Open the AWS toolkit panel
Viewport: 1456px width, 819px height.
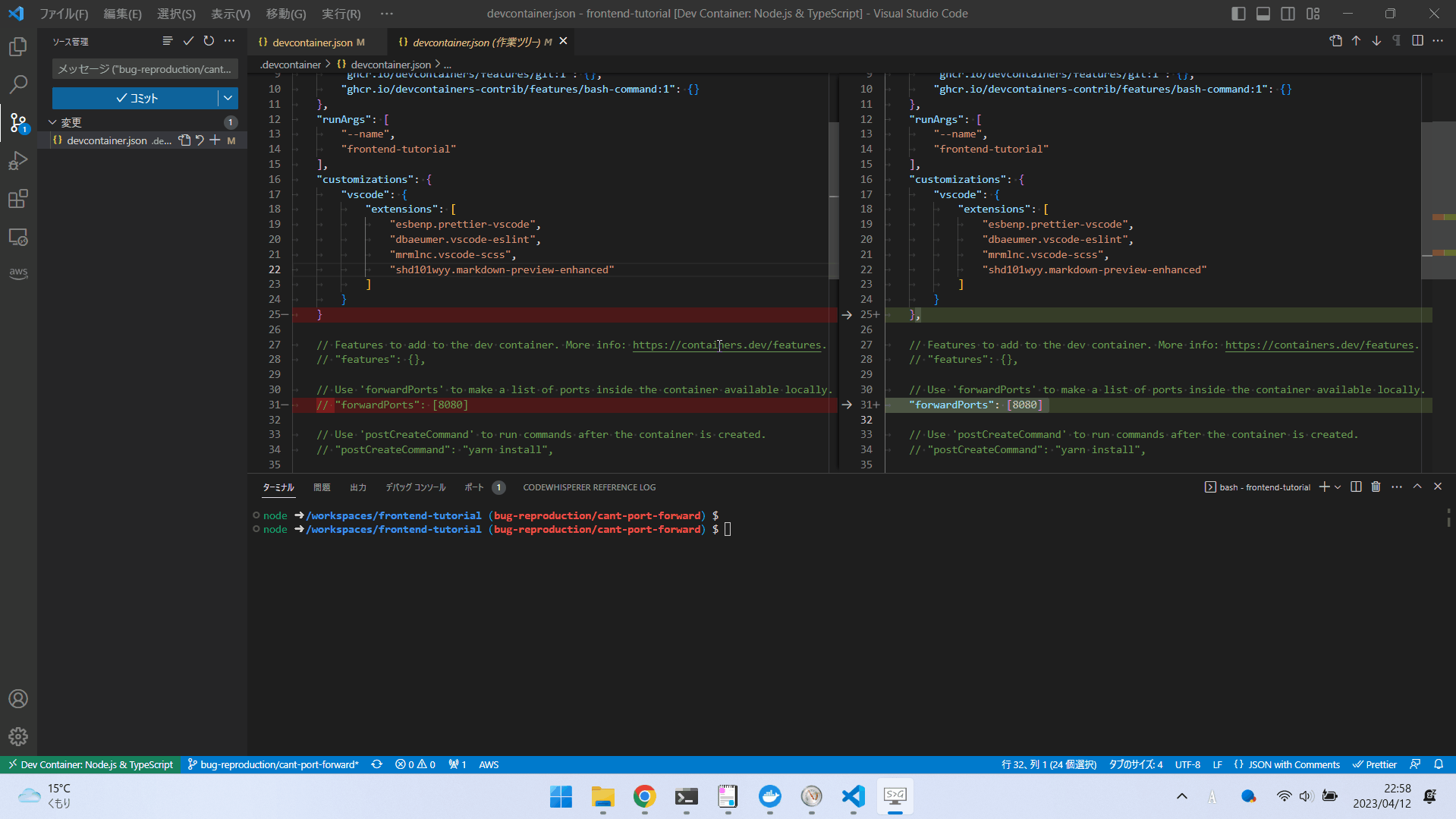point(18,272)
